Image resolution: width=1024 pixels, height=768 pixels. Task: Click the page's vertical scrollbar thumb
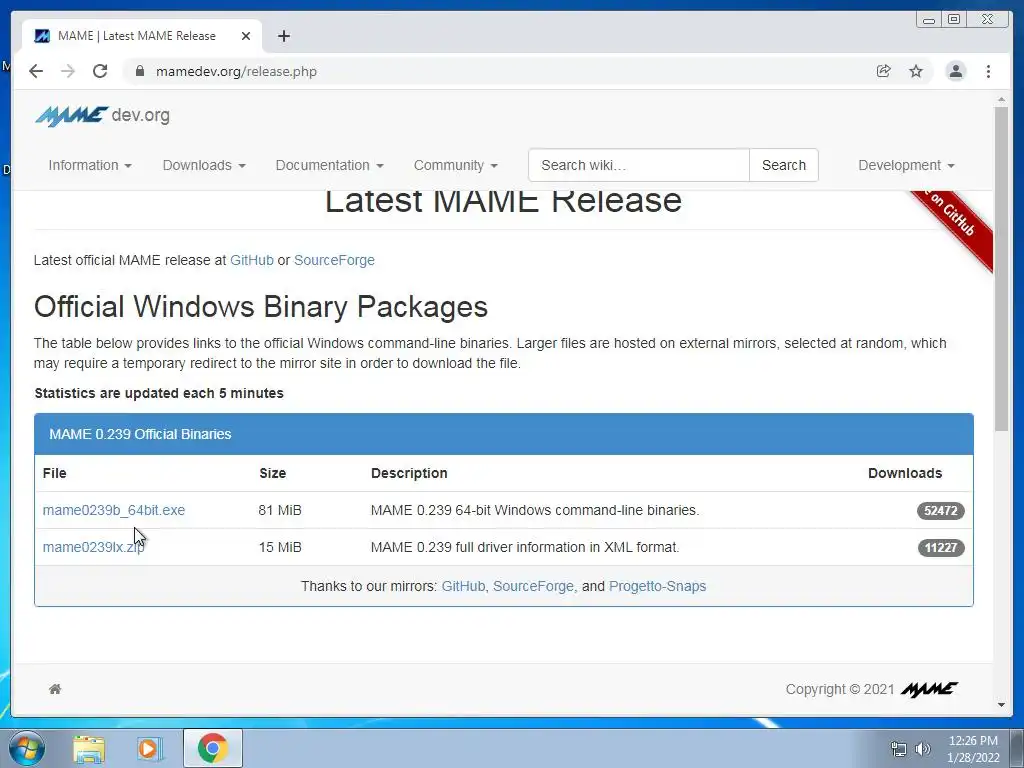1002,268
